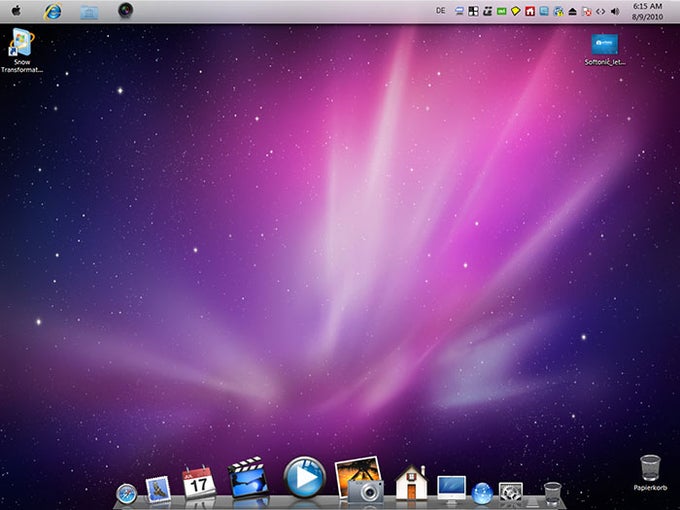Open the house icon in the dock
Viewport: 680px width, 510px height.
pyautogui.click(x=411, y=482)
